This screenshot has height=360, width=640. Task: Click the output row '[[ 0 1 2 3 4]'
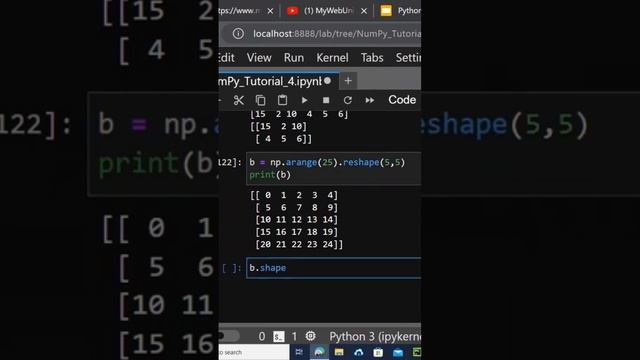[294, 195]
